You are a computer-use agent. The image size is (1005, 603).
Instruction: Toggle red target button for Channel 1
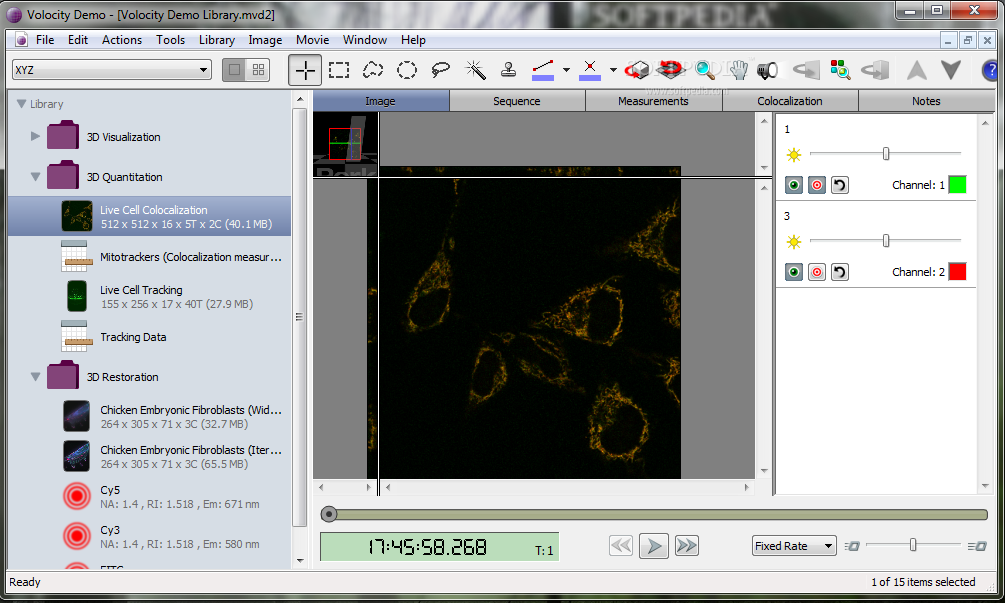pos(817,185)
